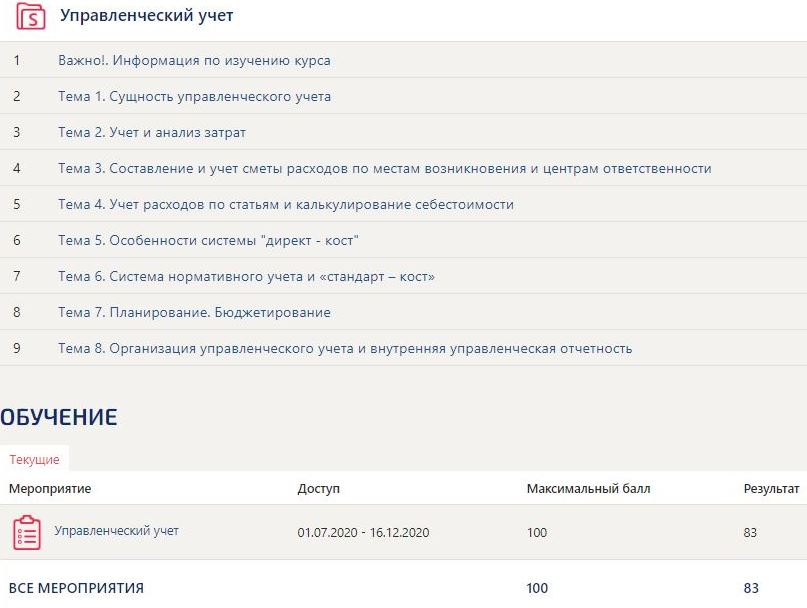
Task: Open Тема 4 on калькулирование себестоимости
Action: pos(286,204)
